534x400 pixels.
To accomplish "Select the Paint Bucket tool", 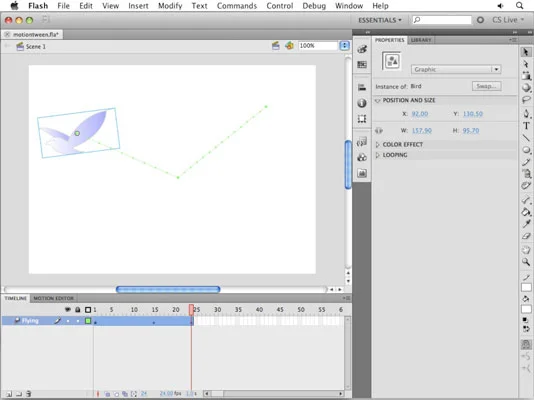I will [526, 212].
